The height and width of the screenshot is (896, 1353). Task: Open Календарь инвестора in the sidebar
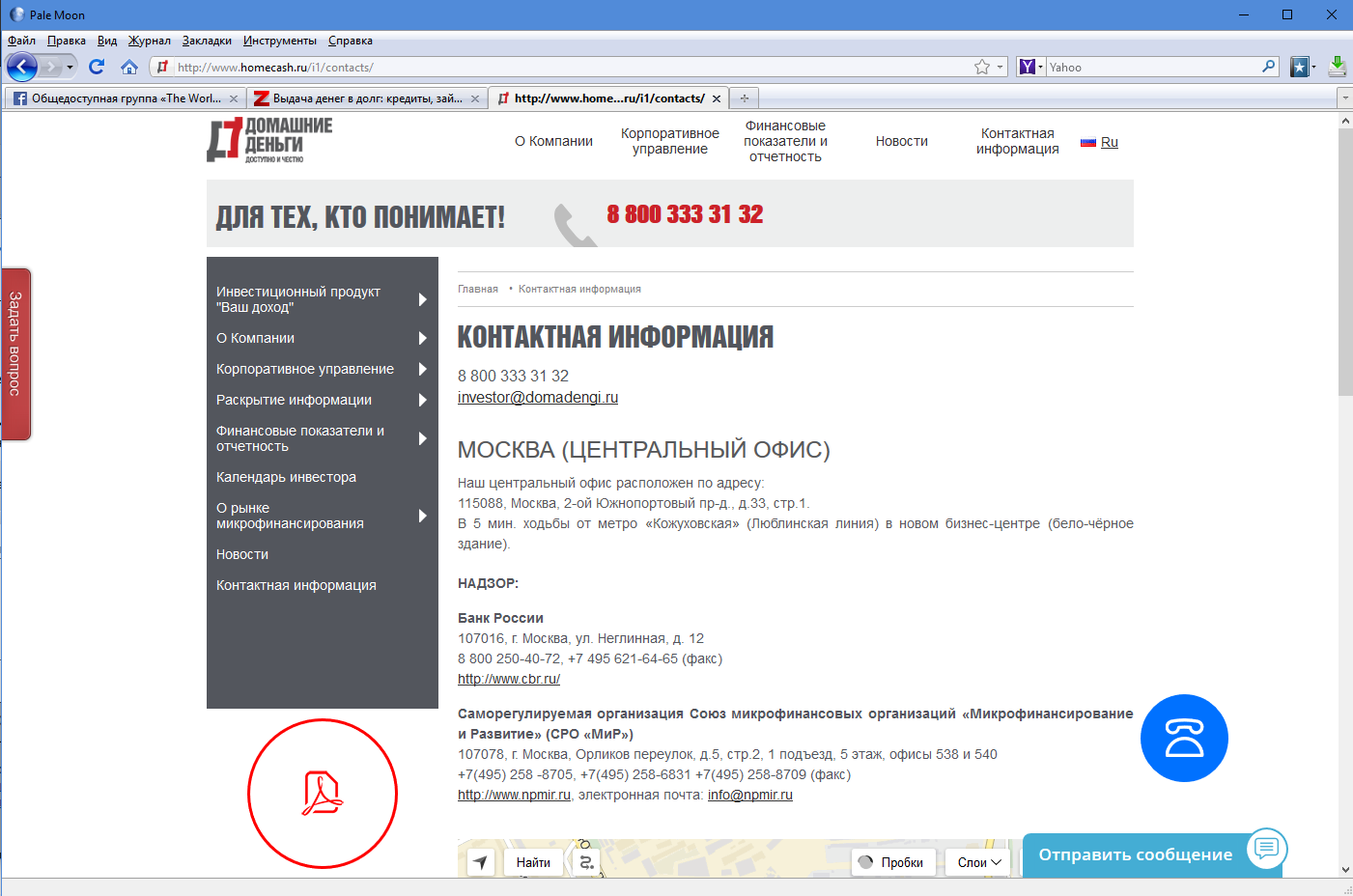pyautogui.click(x=286, y=477)
